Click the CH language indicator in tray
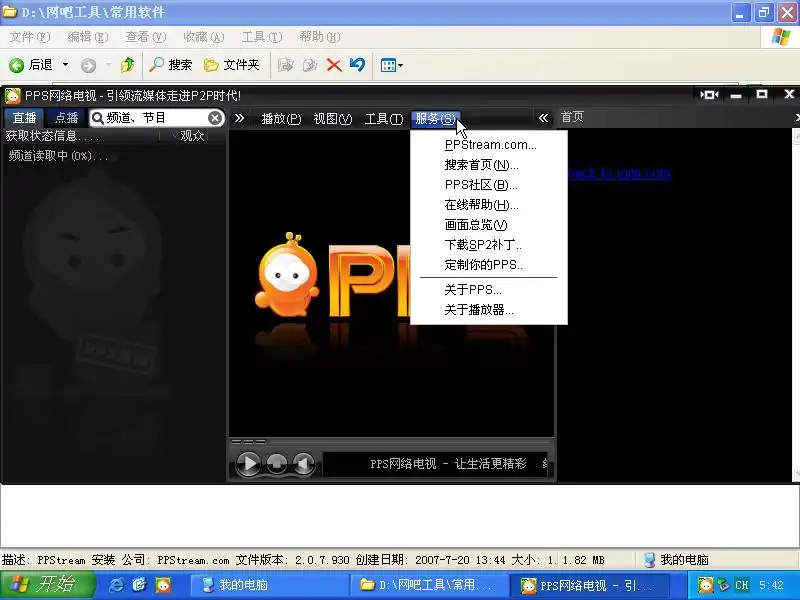 pos(741,585)
